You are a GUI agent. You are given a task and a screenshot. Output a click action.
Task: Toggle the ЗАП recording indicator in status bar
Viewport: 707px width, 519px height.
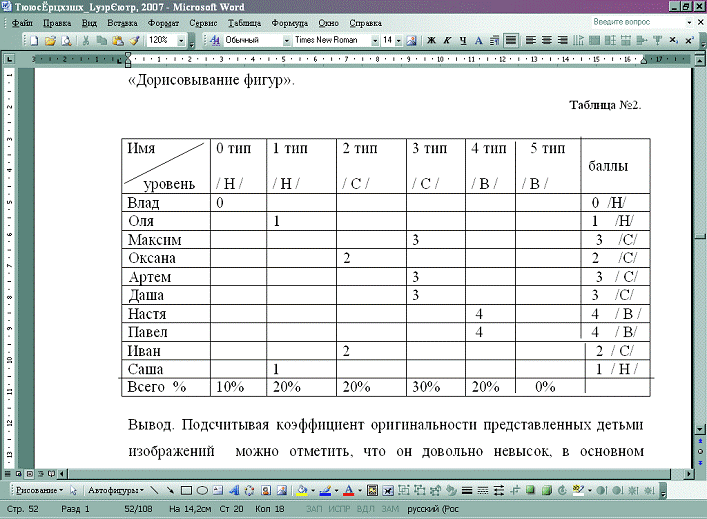coord(314,510)
